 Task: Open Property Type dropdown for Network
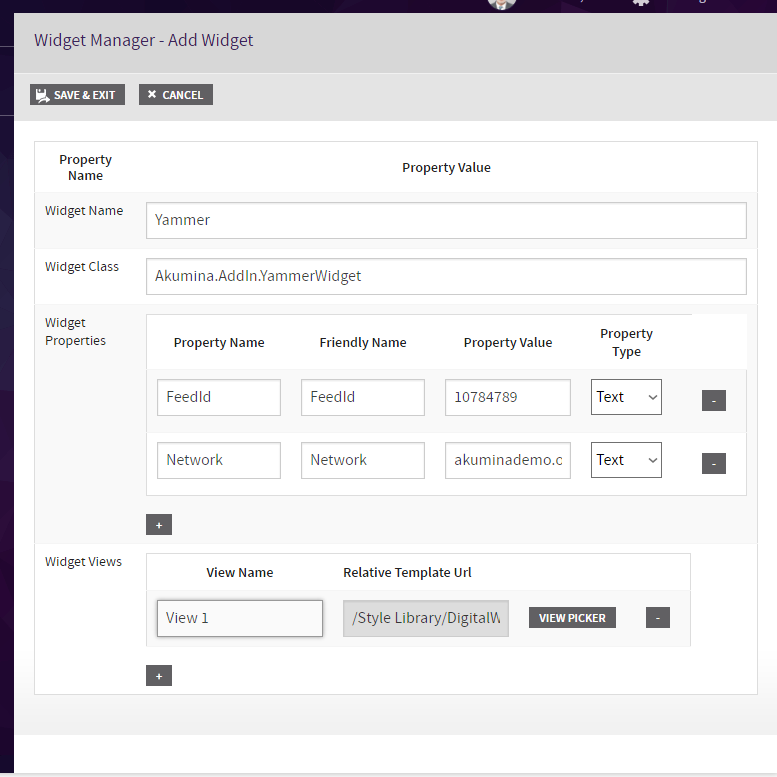[626, 460]
